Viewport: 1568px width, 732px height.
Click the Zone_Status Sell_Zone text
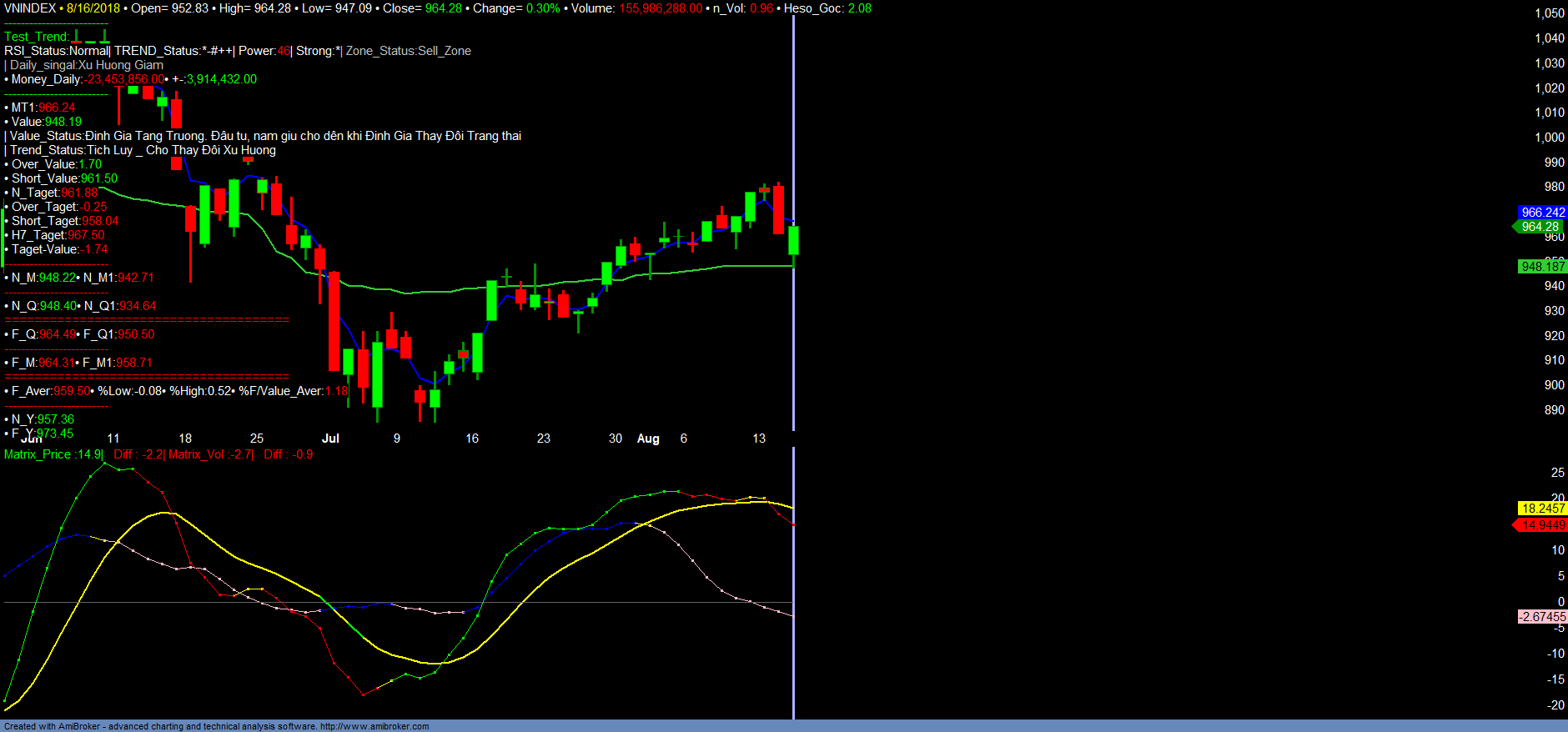(x=409, y=51)
